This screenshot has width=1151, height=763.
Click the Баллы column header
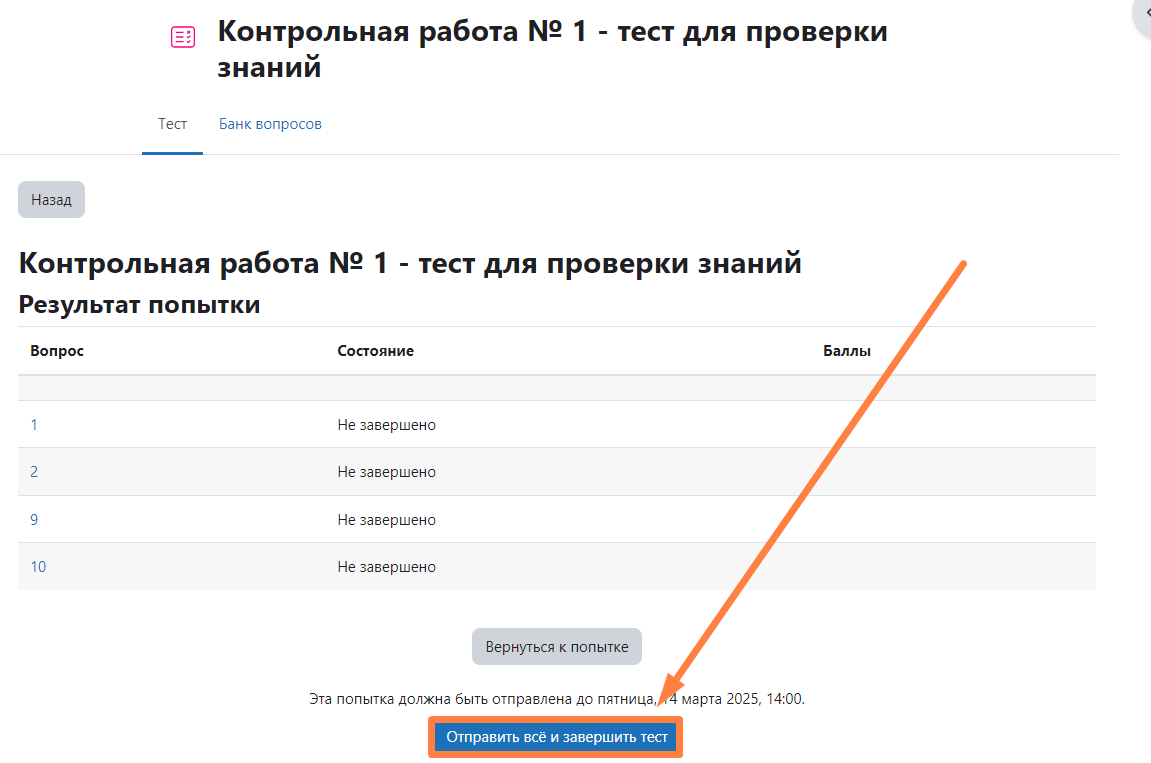846,351
